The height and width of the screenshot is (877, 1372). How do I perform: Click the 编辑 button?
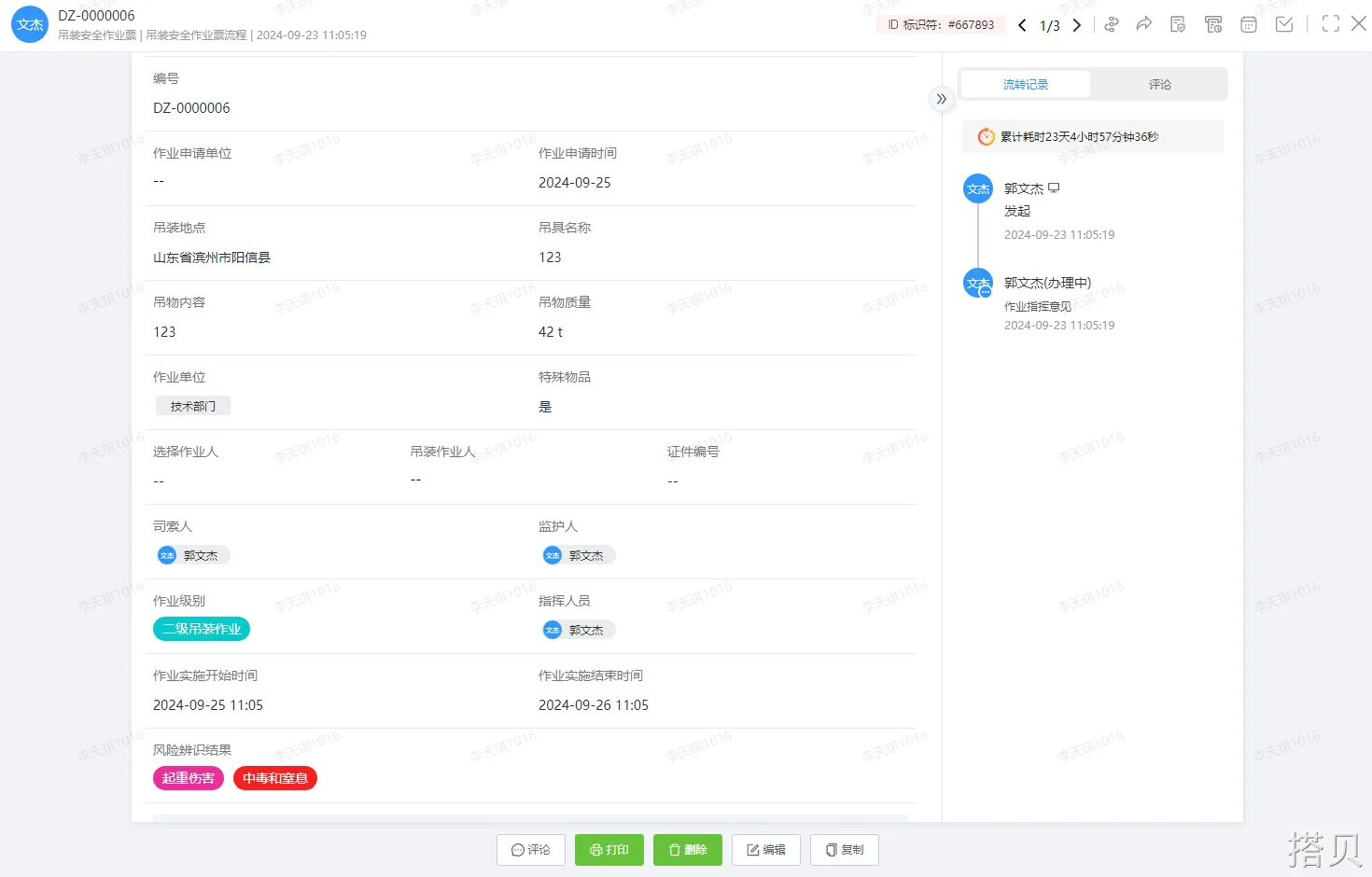coord(766,850)
